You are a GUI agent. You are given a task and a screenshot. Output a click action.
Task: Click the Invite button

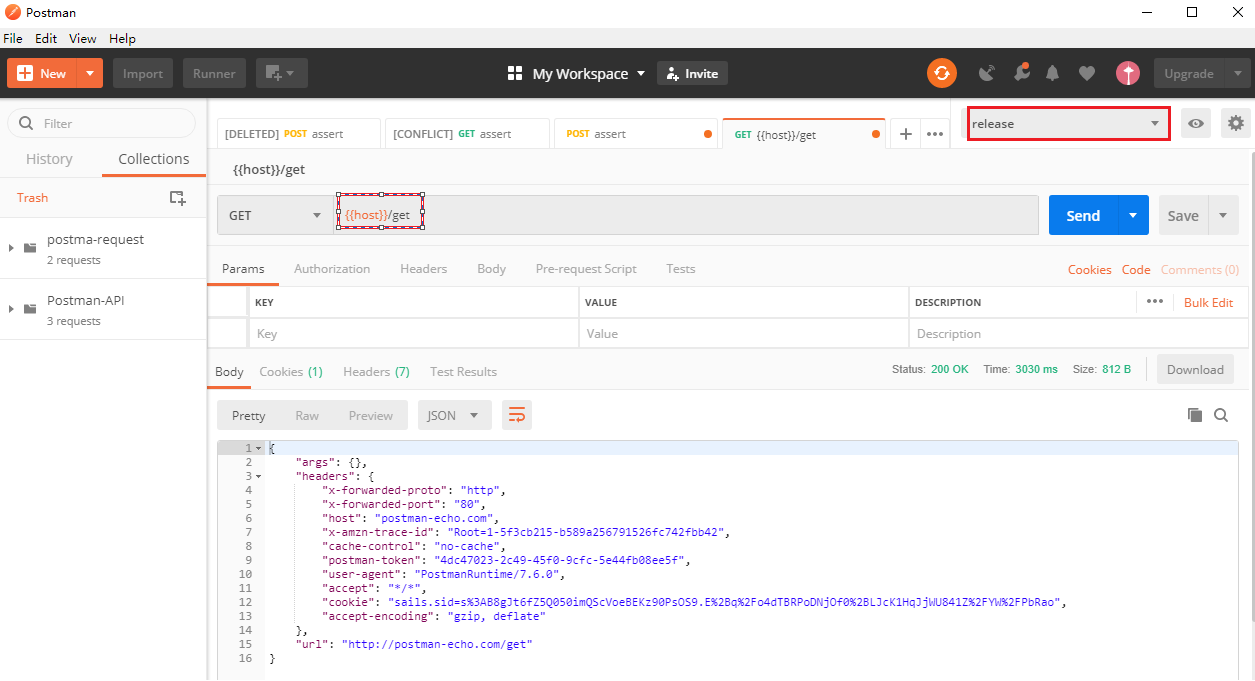692,73
